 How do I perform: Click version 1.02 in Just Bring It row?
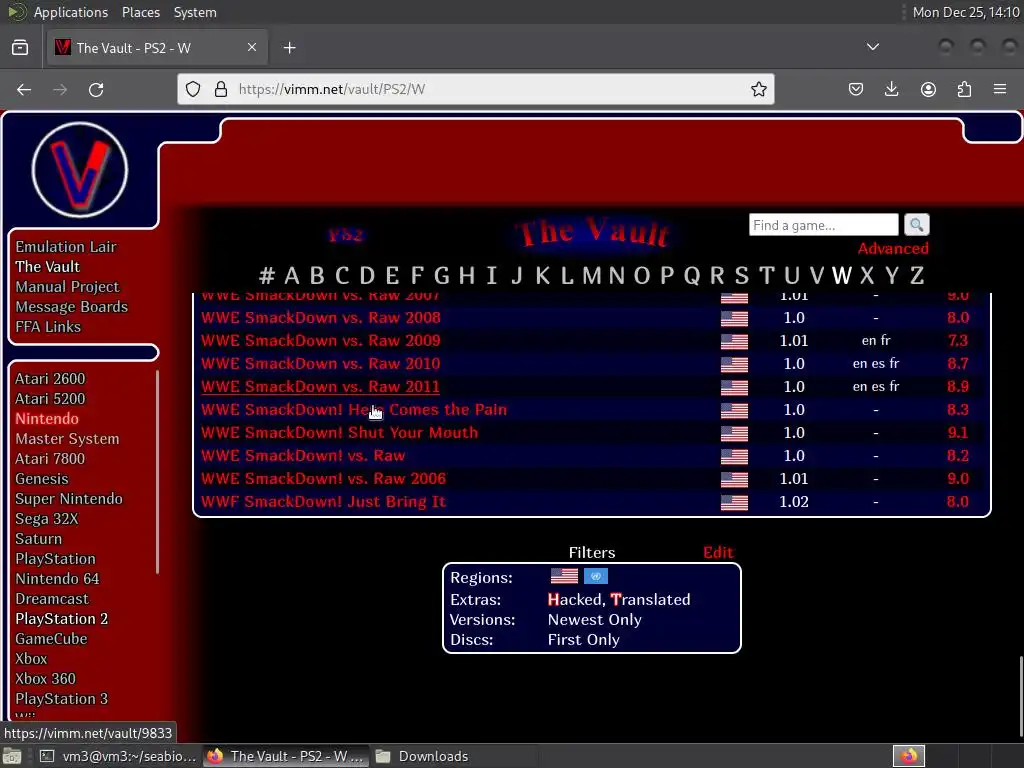tap(793, 502)
